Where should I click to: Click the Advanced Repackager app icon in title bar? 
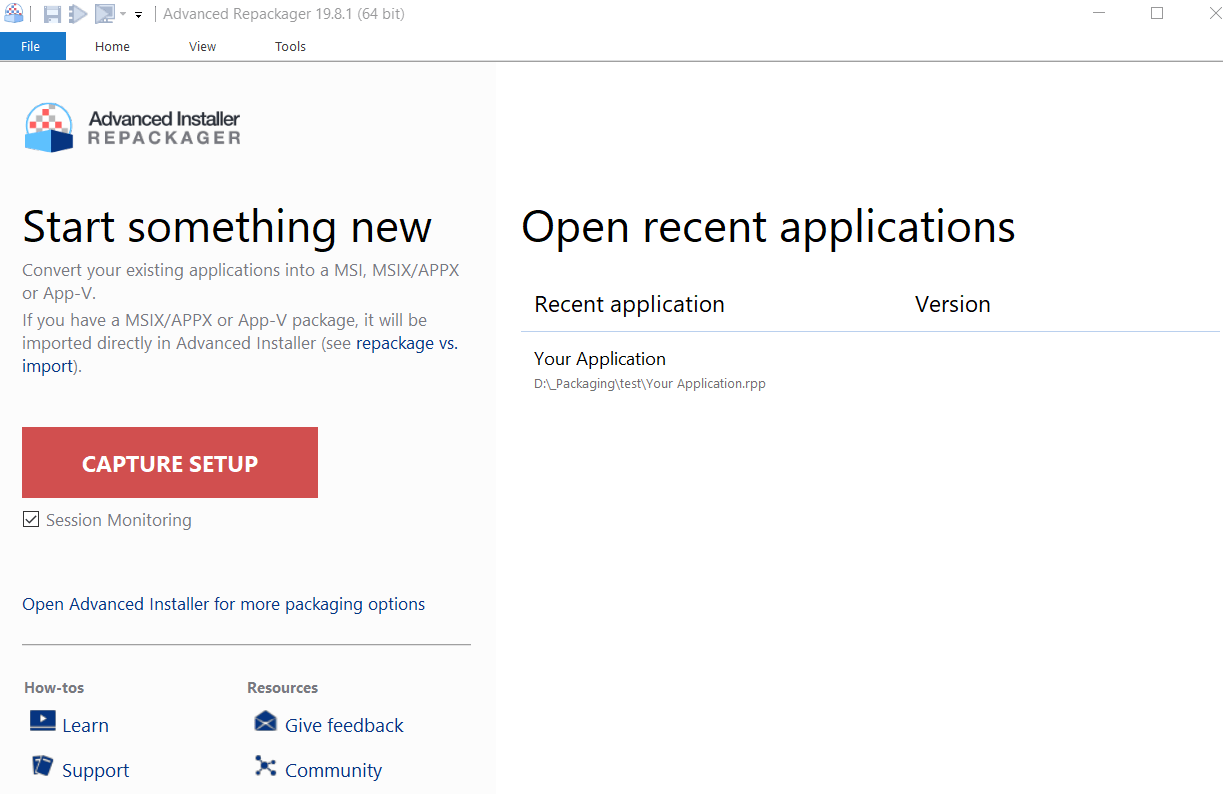[14, 13]
